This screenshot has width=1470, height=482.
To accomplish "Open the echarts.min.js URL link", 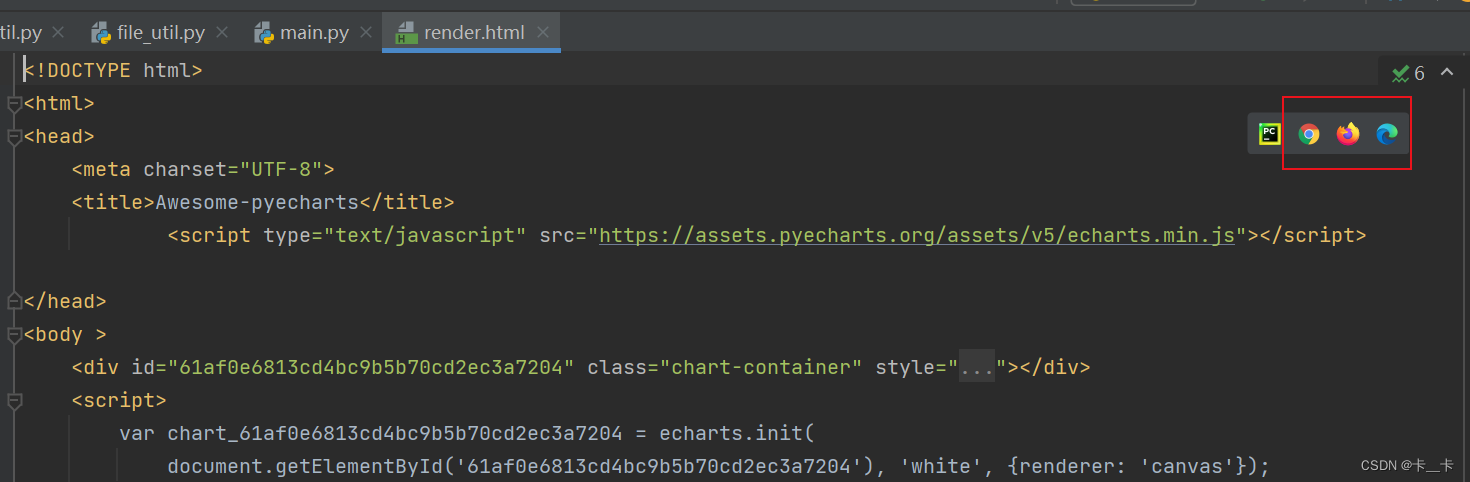I will (x=917, y=236).
